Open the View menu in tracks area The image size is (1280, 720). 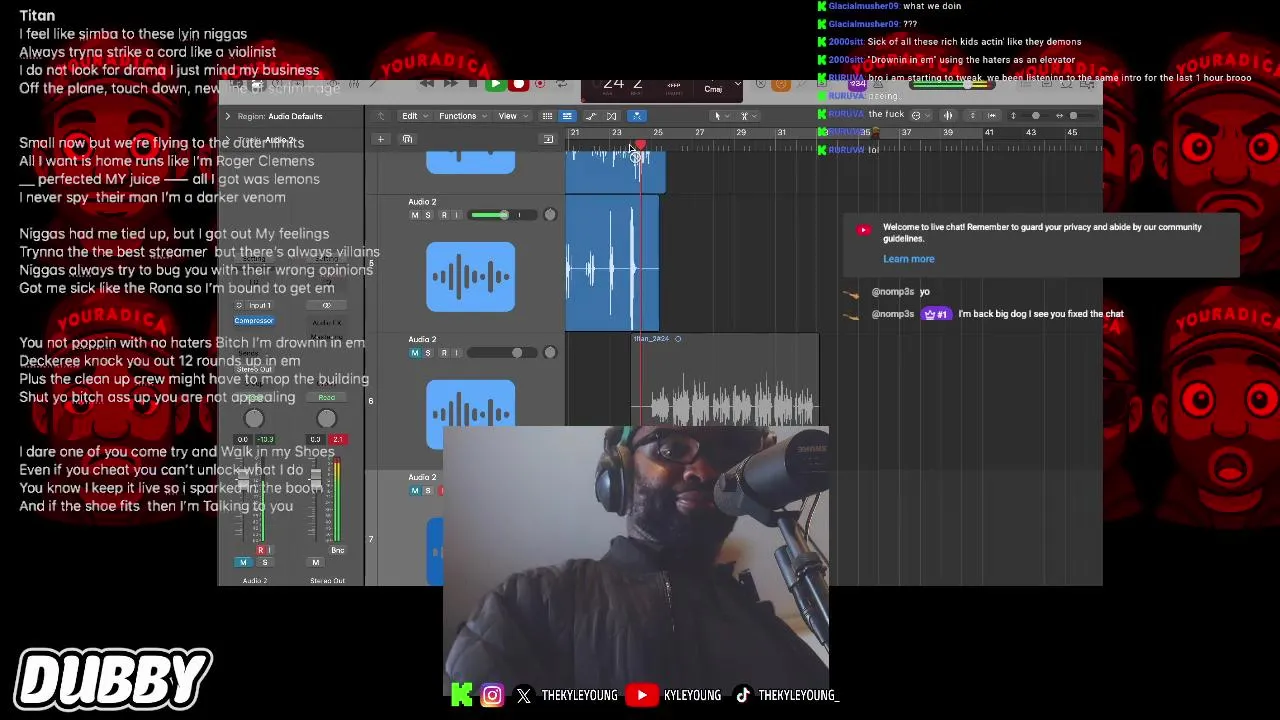(511, 116)
